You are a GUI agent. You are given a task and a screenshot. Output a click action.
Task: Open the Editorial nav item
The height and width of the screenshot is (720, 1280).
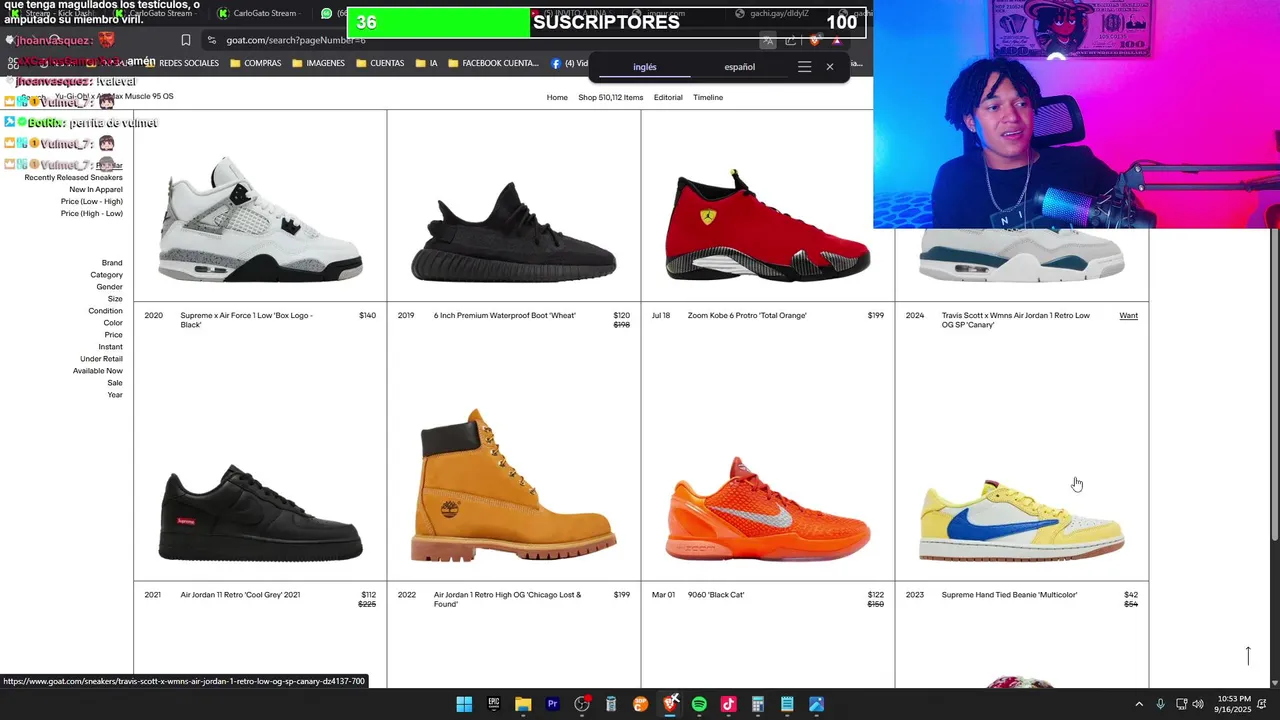pyautogui.click(x=668, y=98)
